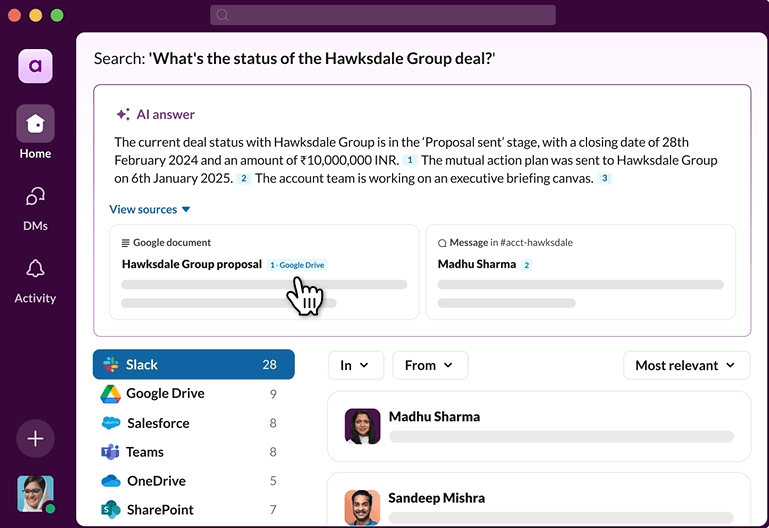This screenshot has width=769, height=528.
Task: Click the Google Drive logo icon
Action: [110, 394]
